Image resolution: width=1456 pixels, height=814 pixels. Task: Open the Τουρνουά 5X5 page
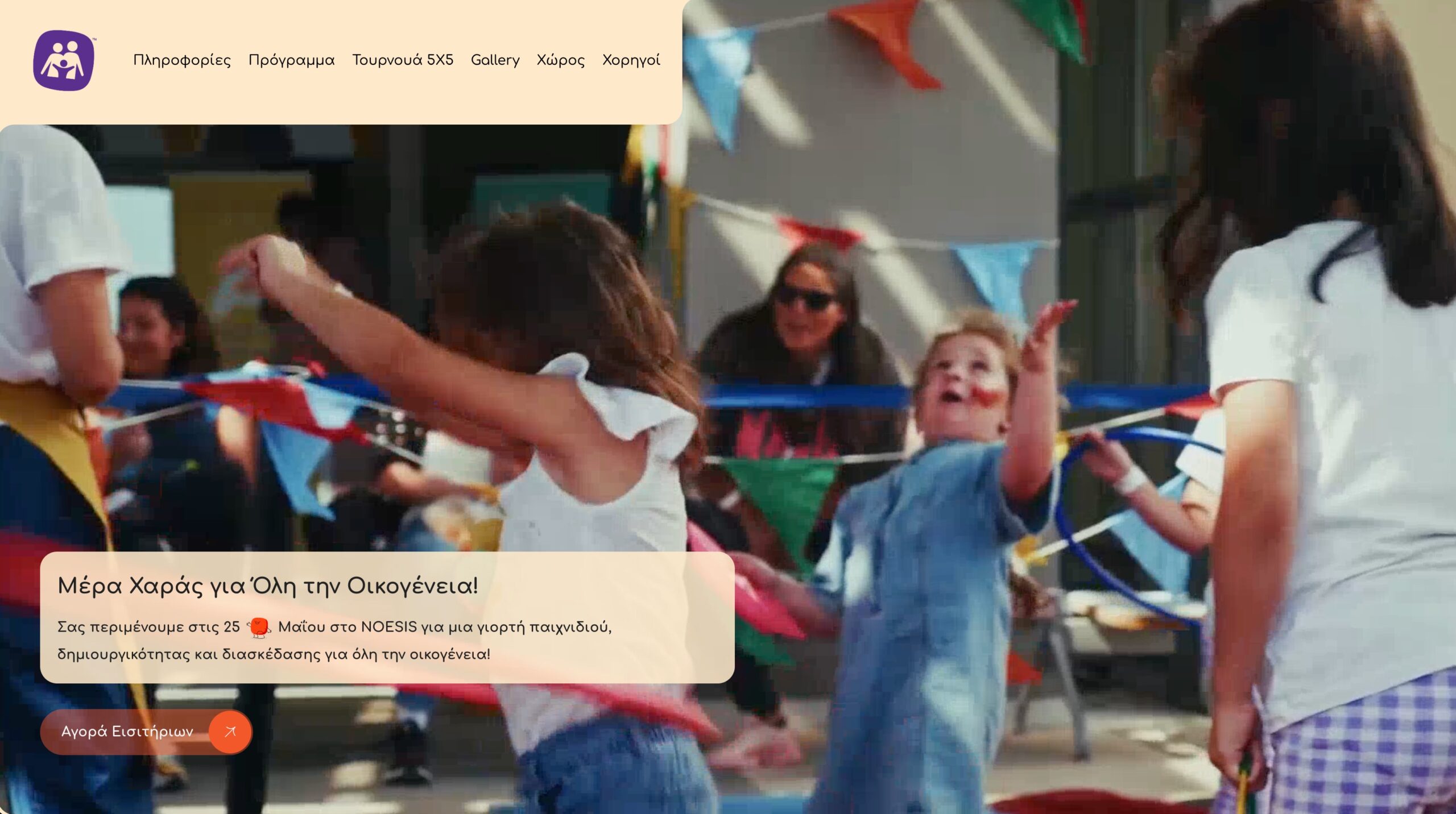(x=402, y=60)
